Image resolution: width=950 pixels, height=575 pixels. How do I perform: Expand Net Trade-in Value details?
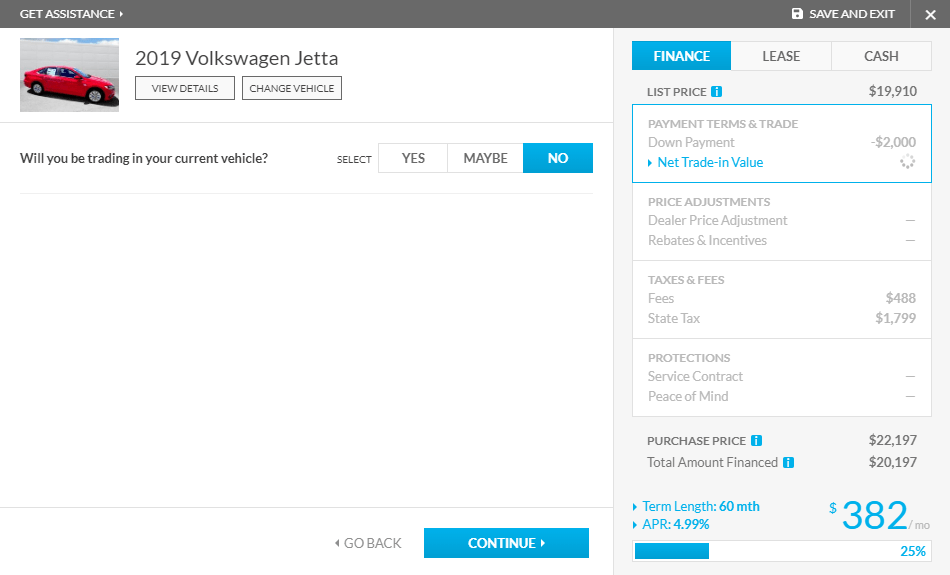click(705, 162)
